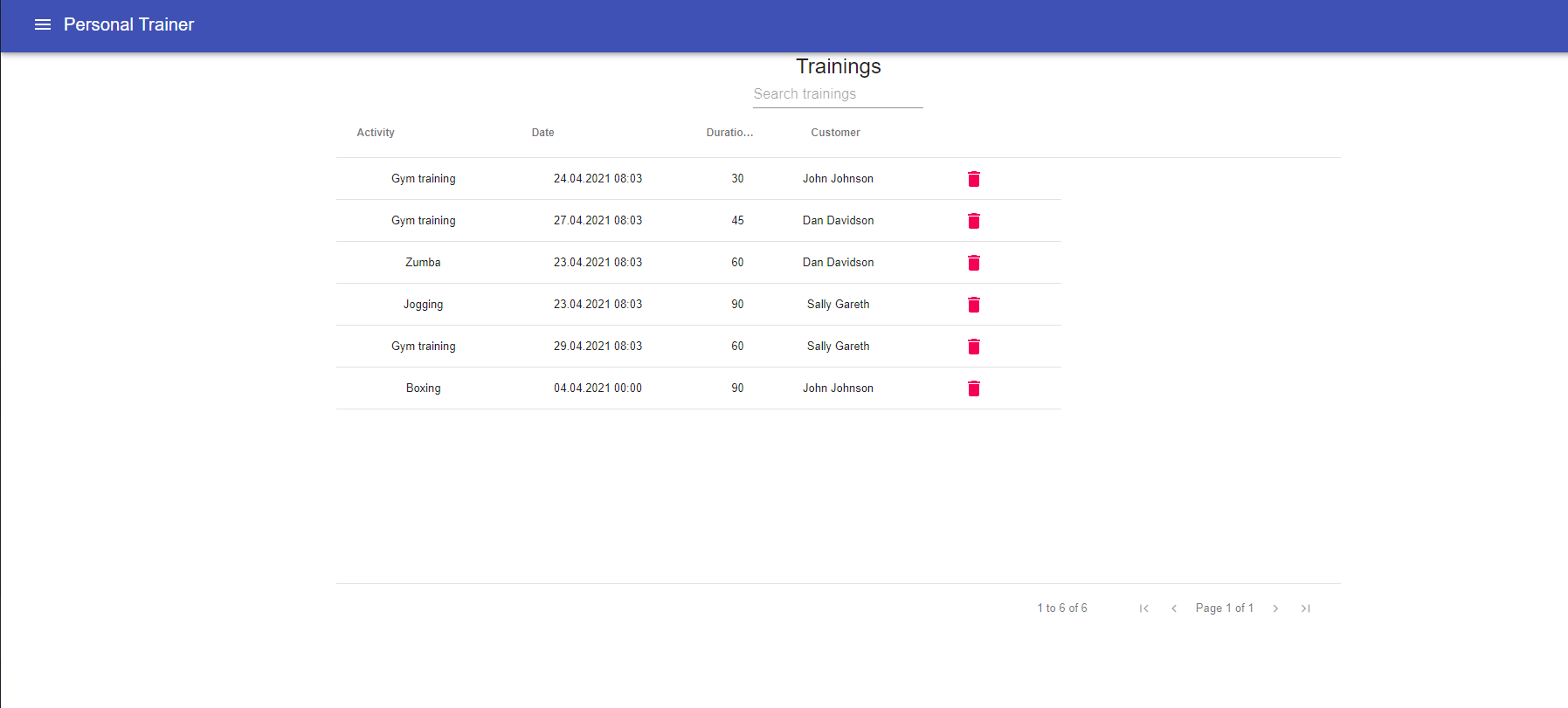This screenshot has height=708, width=1568.
Task: Go to last page of table
Action: pyautogui.click(x=1305, y=608)
